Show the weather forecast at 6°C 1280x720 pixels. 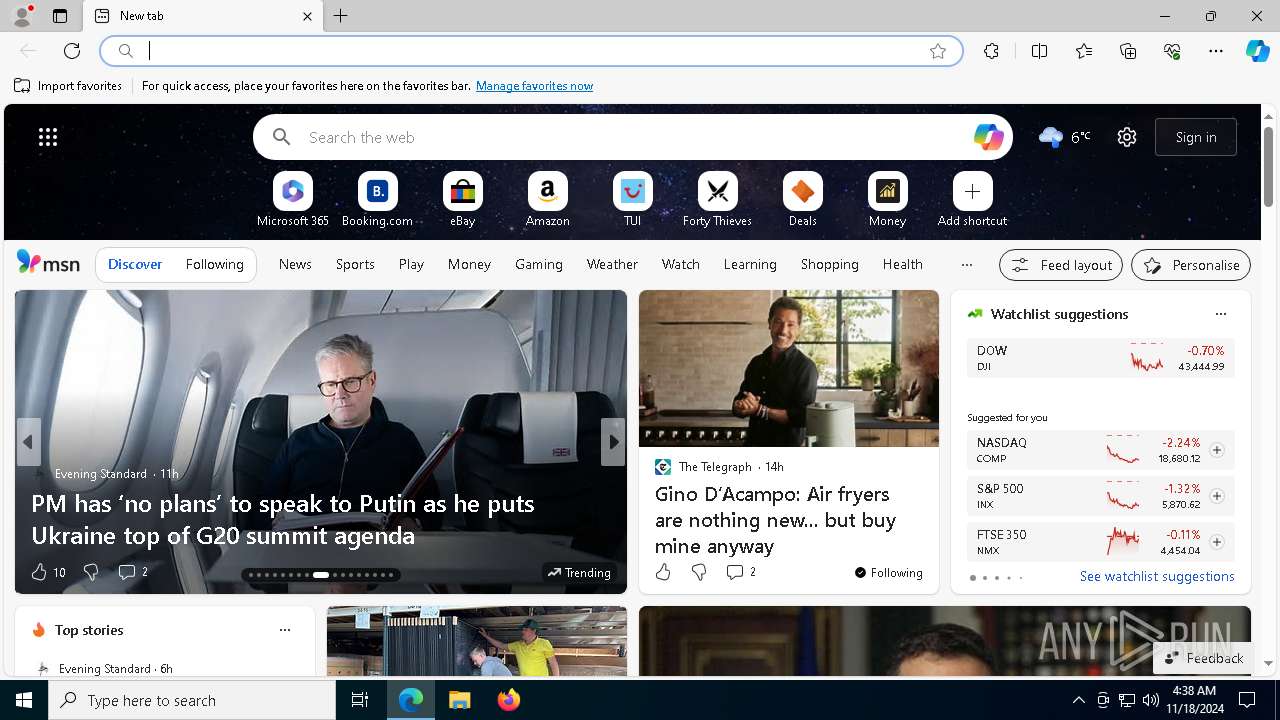click(x=1064, y=137)
